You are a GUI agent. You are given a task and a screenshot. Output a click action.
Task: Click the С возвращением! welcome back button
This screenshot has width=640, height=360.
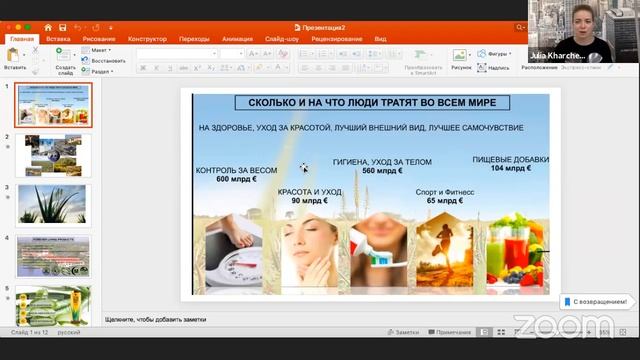pyautogui.click(x=596, y=302)
